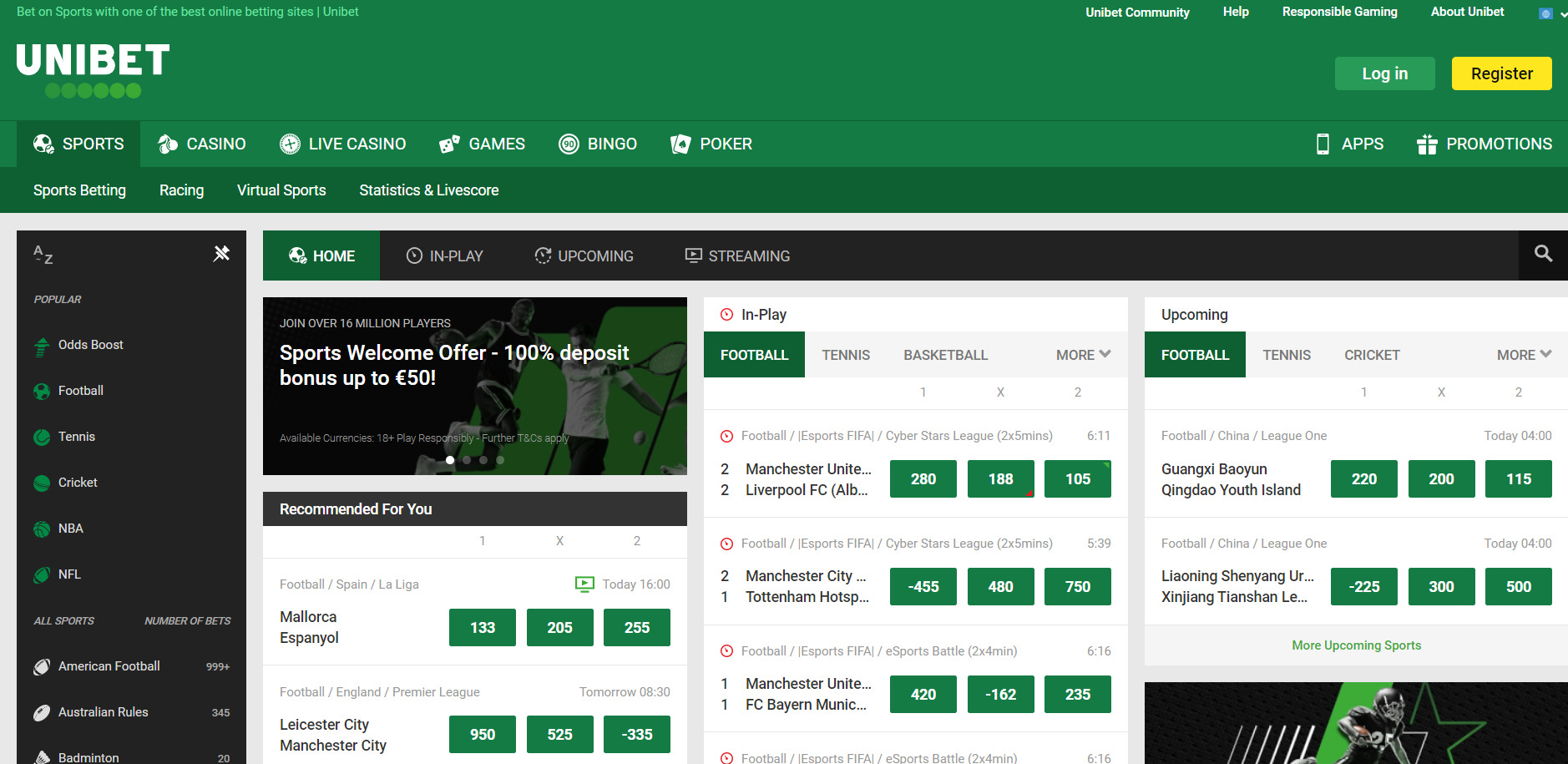Screen dimensions: 1568x764
Task: Click the gift box PROMOTIONS icon
Action: point(1427,144)
